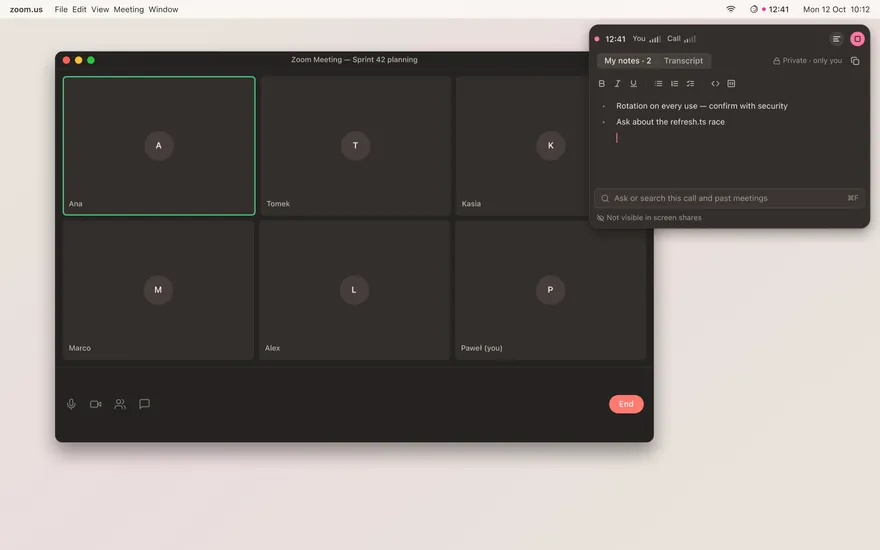Open the Meeting menu

129,9
